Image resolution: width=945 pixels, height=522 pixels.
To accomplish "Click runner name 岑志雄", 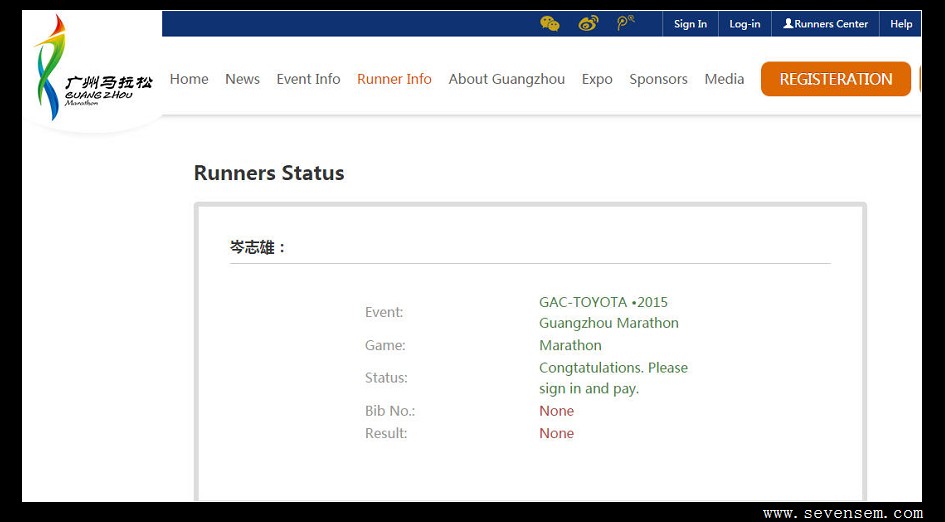I will pos(258,247).
